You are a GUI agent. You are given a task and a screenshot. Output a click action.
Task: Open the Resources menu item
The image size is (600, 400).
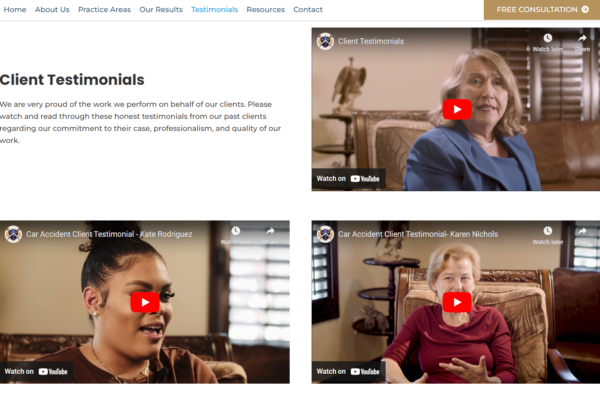(266, 10)
